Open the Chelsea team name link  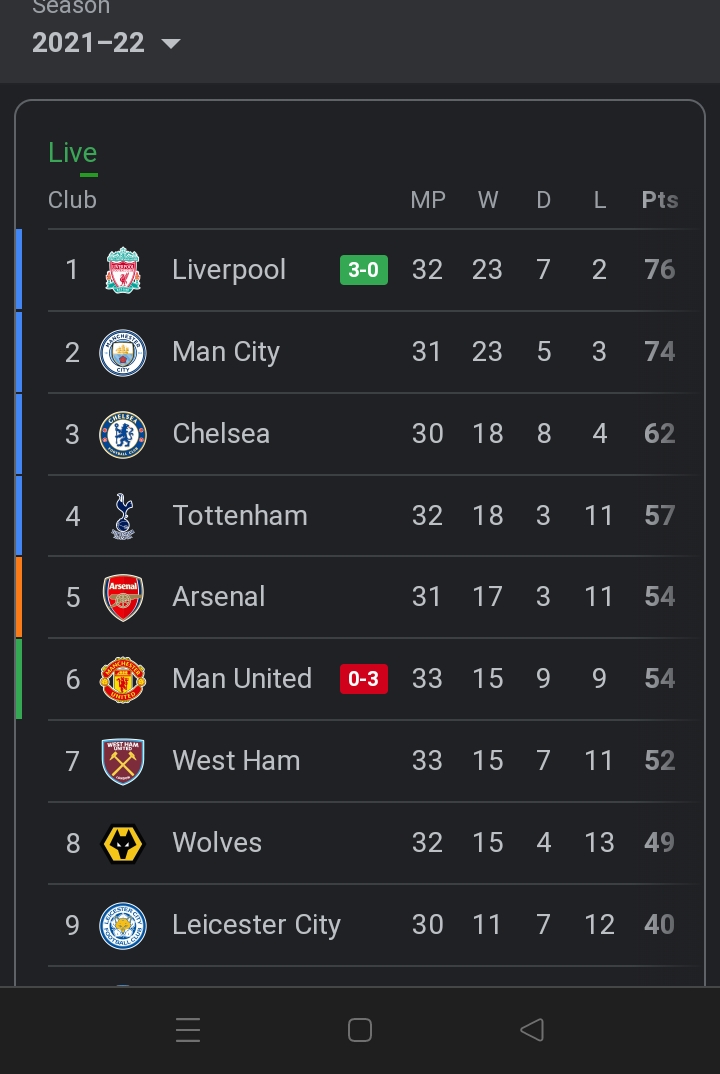pos(221,434)
